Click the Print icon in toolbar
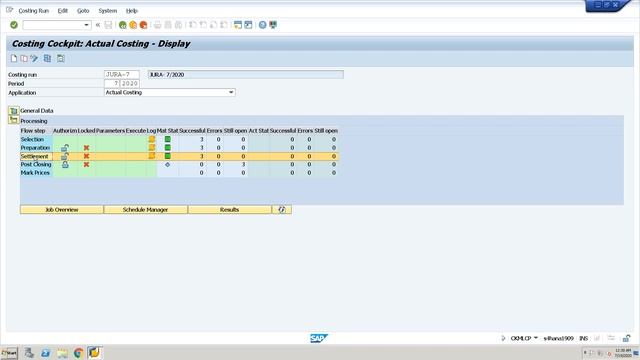This screenshot has height=360, width=640. coord(158,25)
